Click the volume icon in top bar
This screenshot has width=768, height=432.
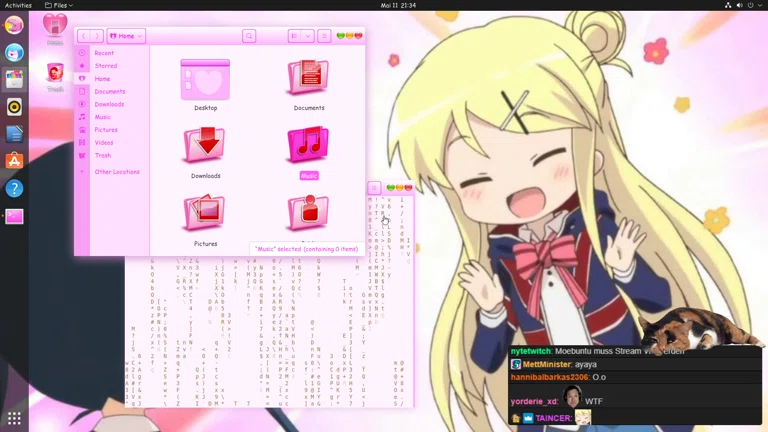(739, 5)
